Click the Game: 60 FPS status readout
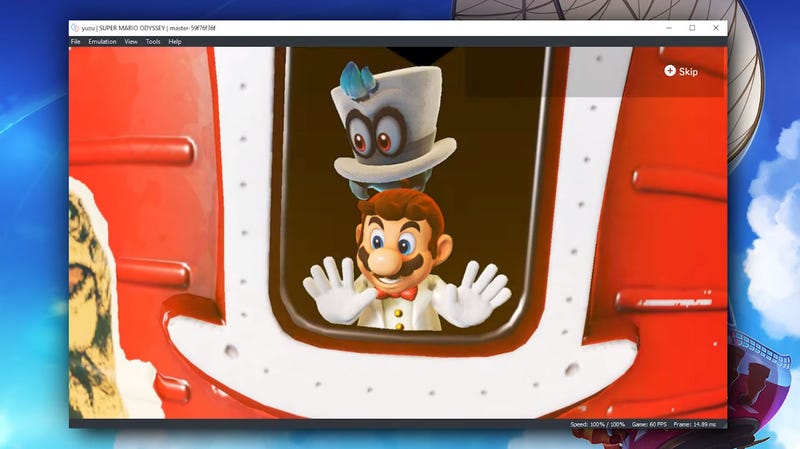 (649, 424)
